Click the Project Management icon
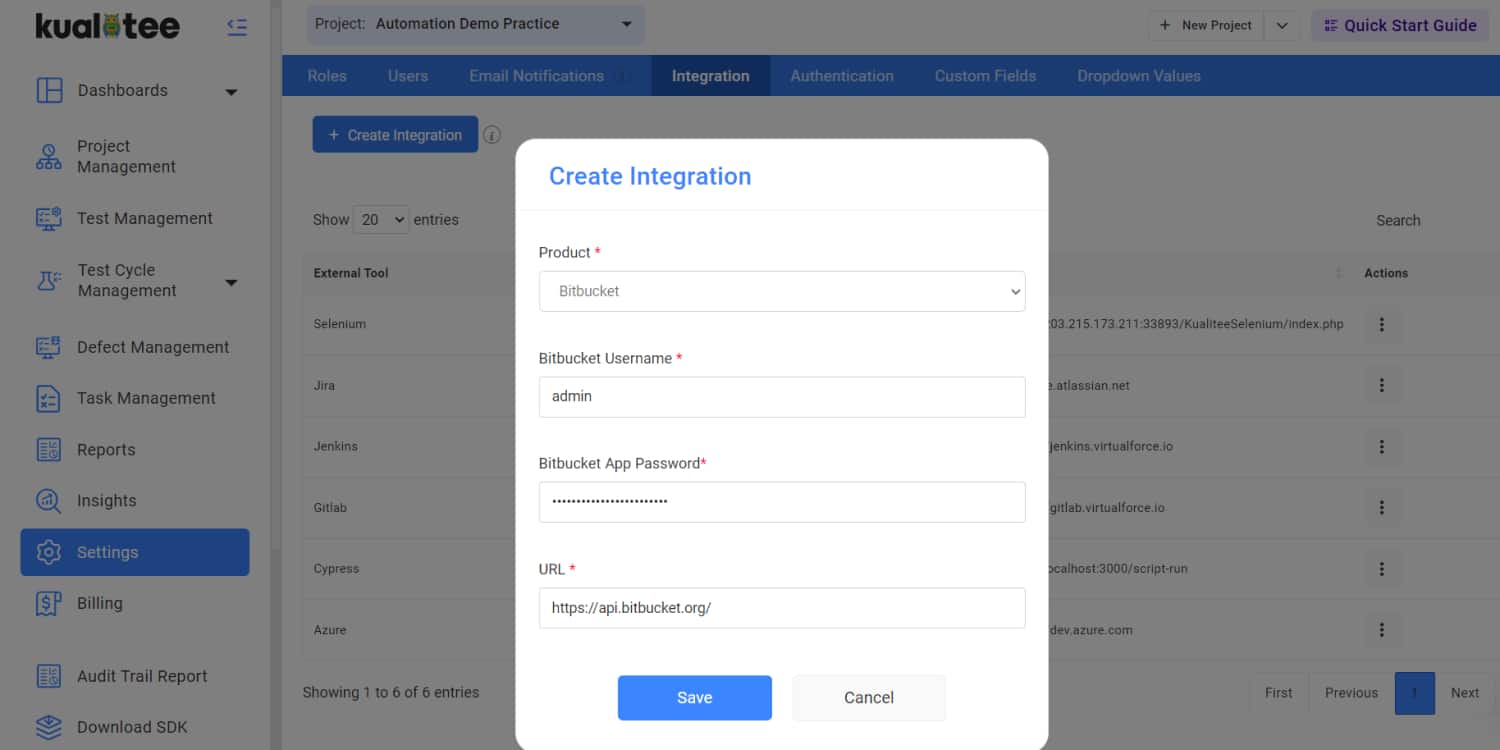This screenshot has width=1500, height=750. tap(49, 157)
